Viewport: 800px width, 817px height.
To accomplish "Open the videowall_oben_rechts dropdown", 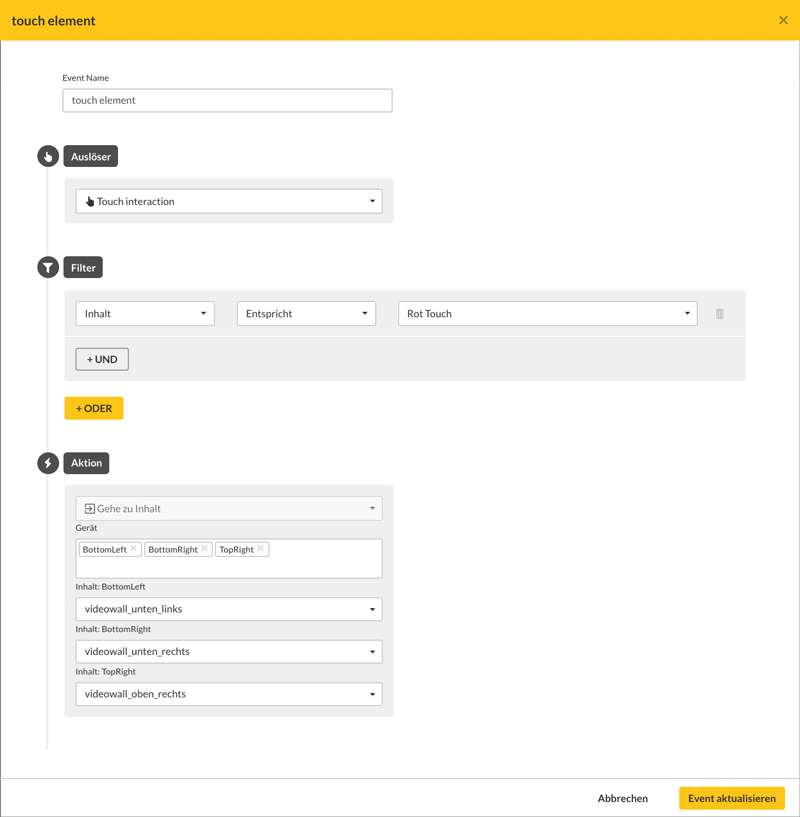I will pyautogui.click(x=229, y=694).
